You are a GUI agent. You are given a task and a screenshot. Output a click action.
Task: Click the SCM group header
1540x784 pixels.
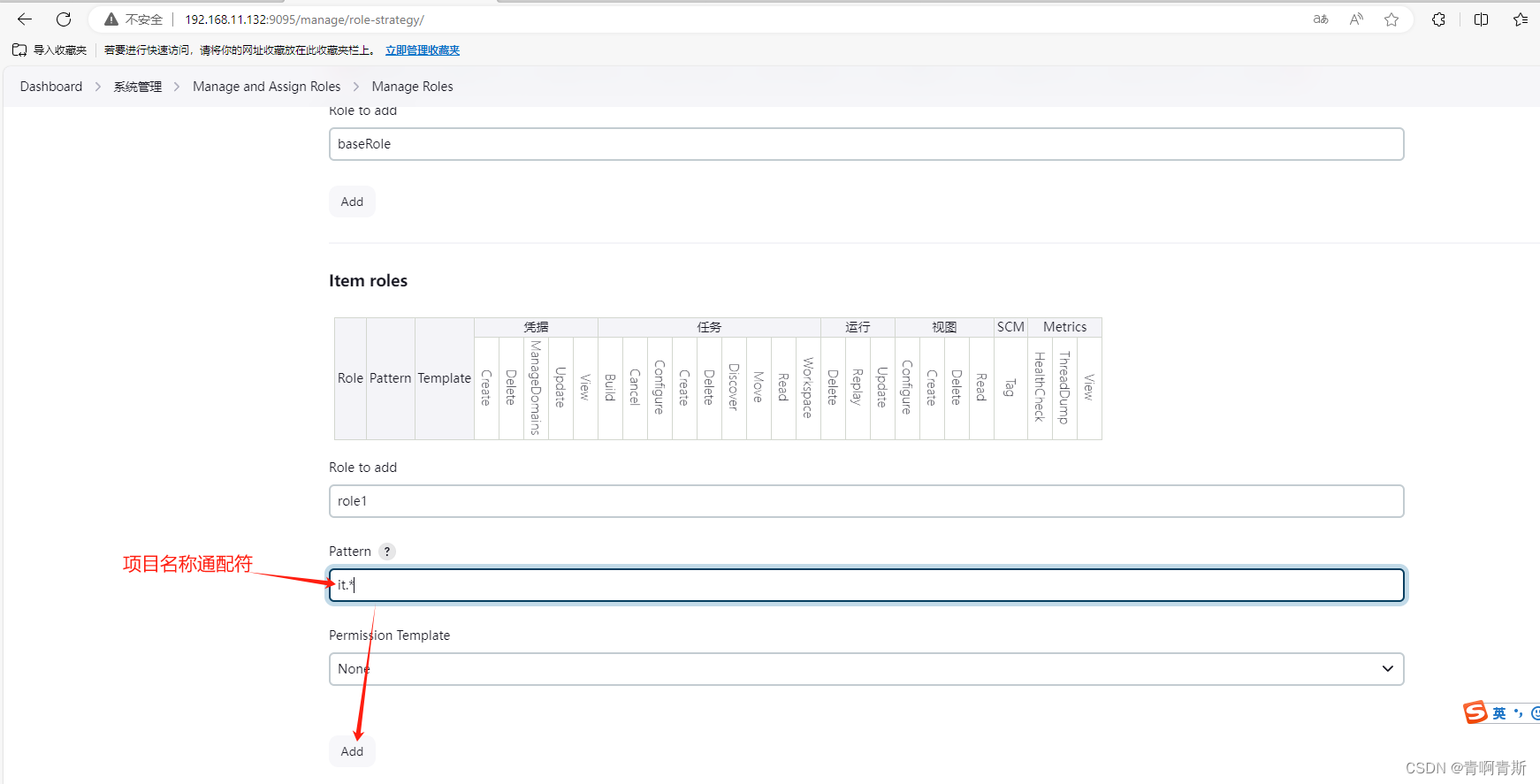1010,327
